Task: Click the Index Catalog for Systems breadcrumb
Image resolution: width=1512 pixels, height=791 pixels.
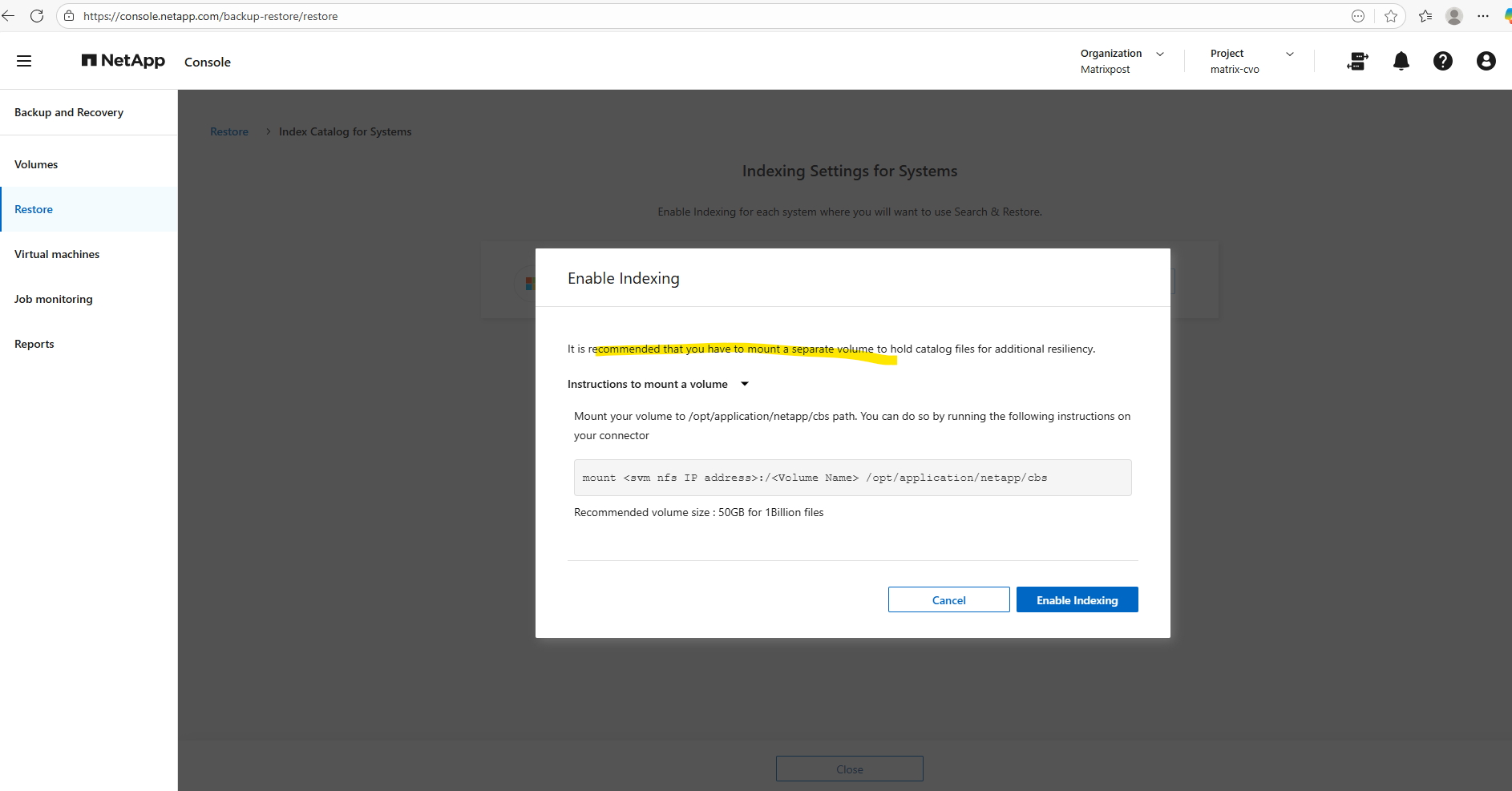Action: pyautogui.click(x=346, y=131)
